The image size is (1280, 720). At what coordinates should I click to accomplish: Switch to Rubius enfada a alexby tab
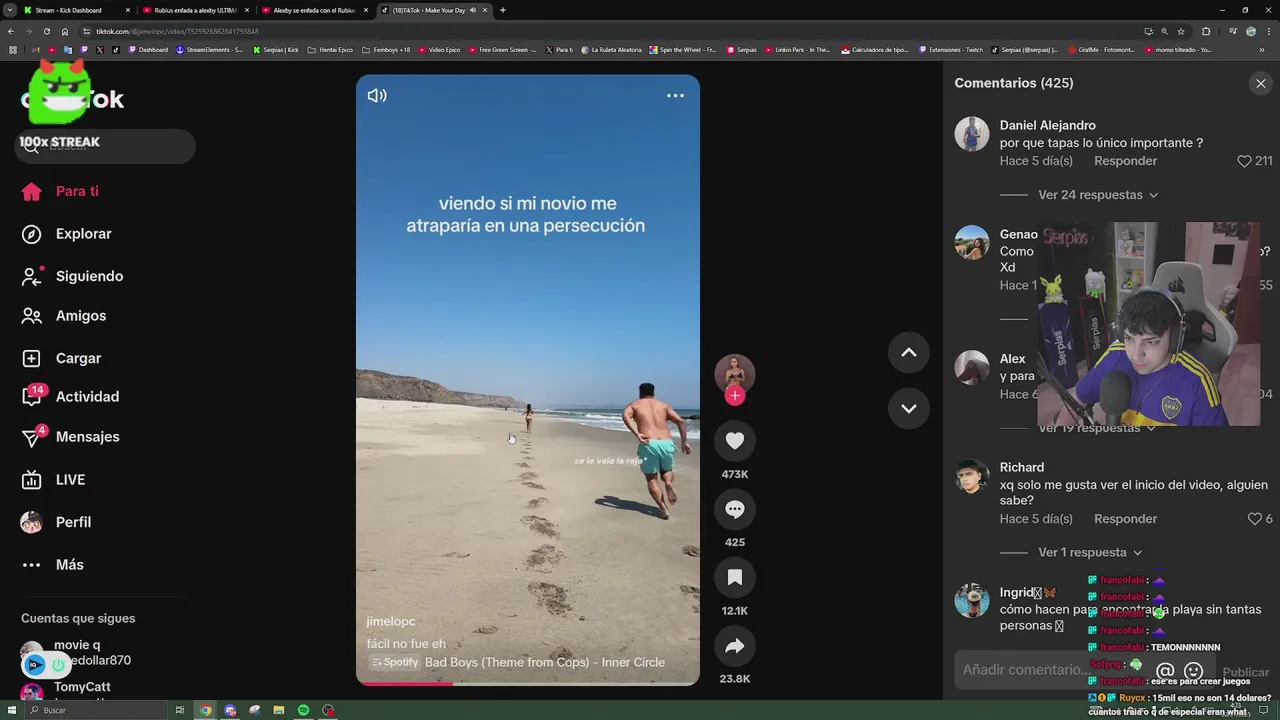[195, 10]
